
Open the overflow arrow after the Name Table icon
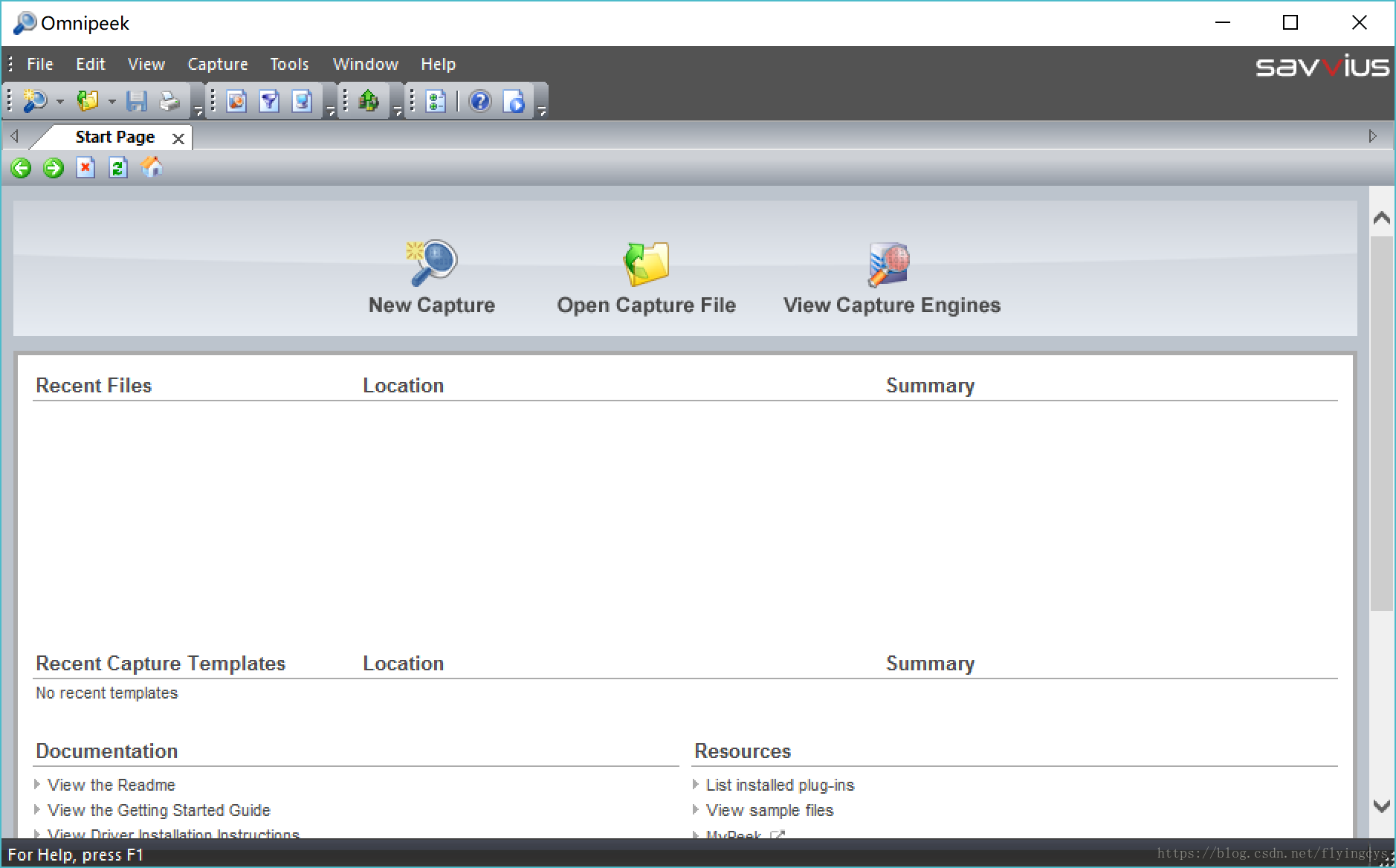[x=331, y=111]
